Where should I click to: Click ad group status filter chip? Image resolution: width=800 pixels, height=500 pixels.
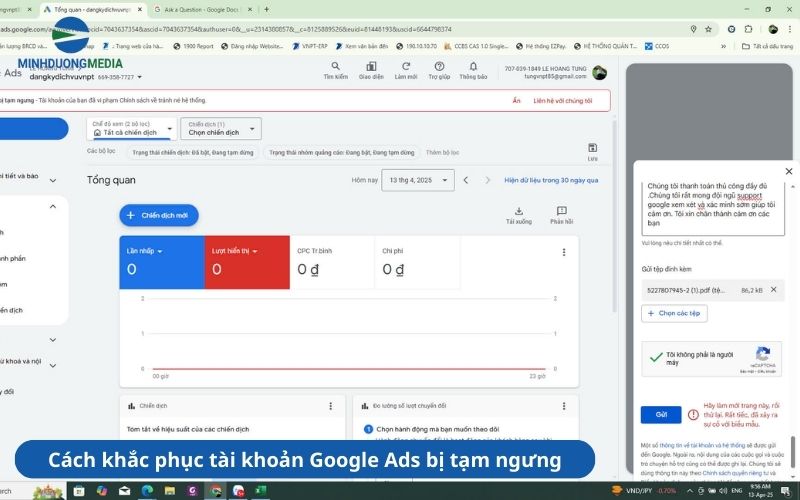click(x=341, y=153)
